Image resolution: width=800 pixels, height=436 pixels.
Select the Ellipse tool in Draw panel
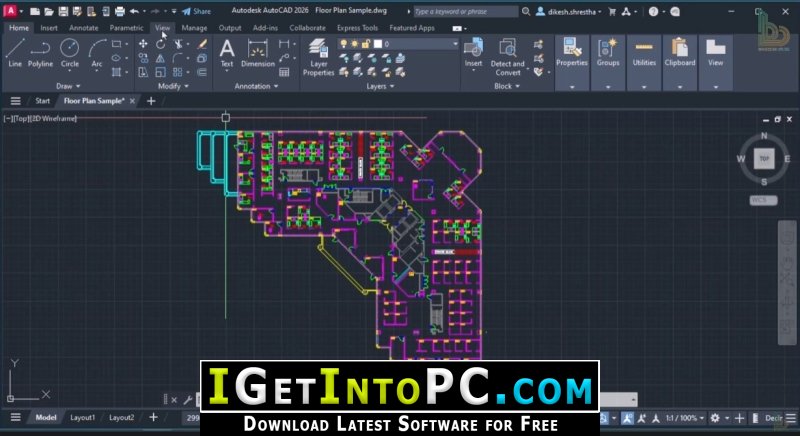116,58
